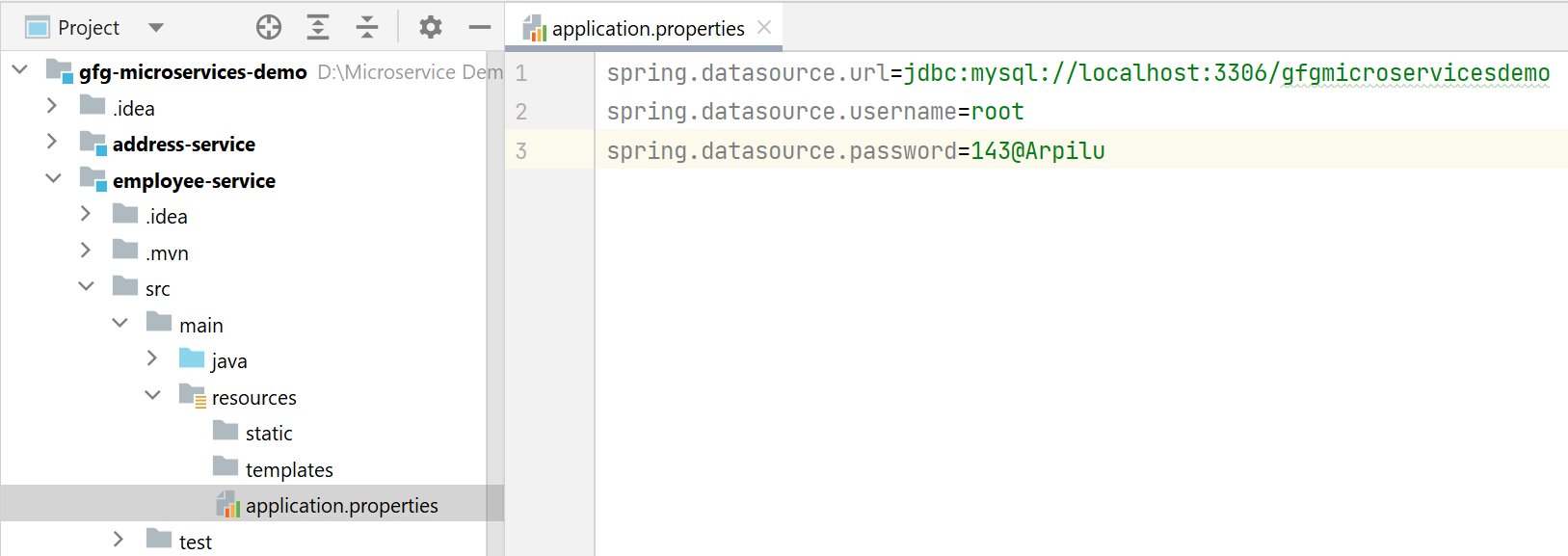Collapse the resources folder node
This screenshot has height=556, width=1568.
coord(152,395)
